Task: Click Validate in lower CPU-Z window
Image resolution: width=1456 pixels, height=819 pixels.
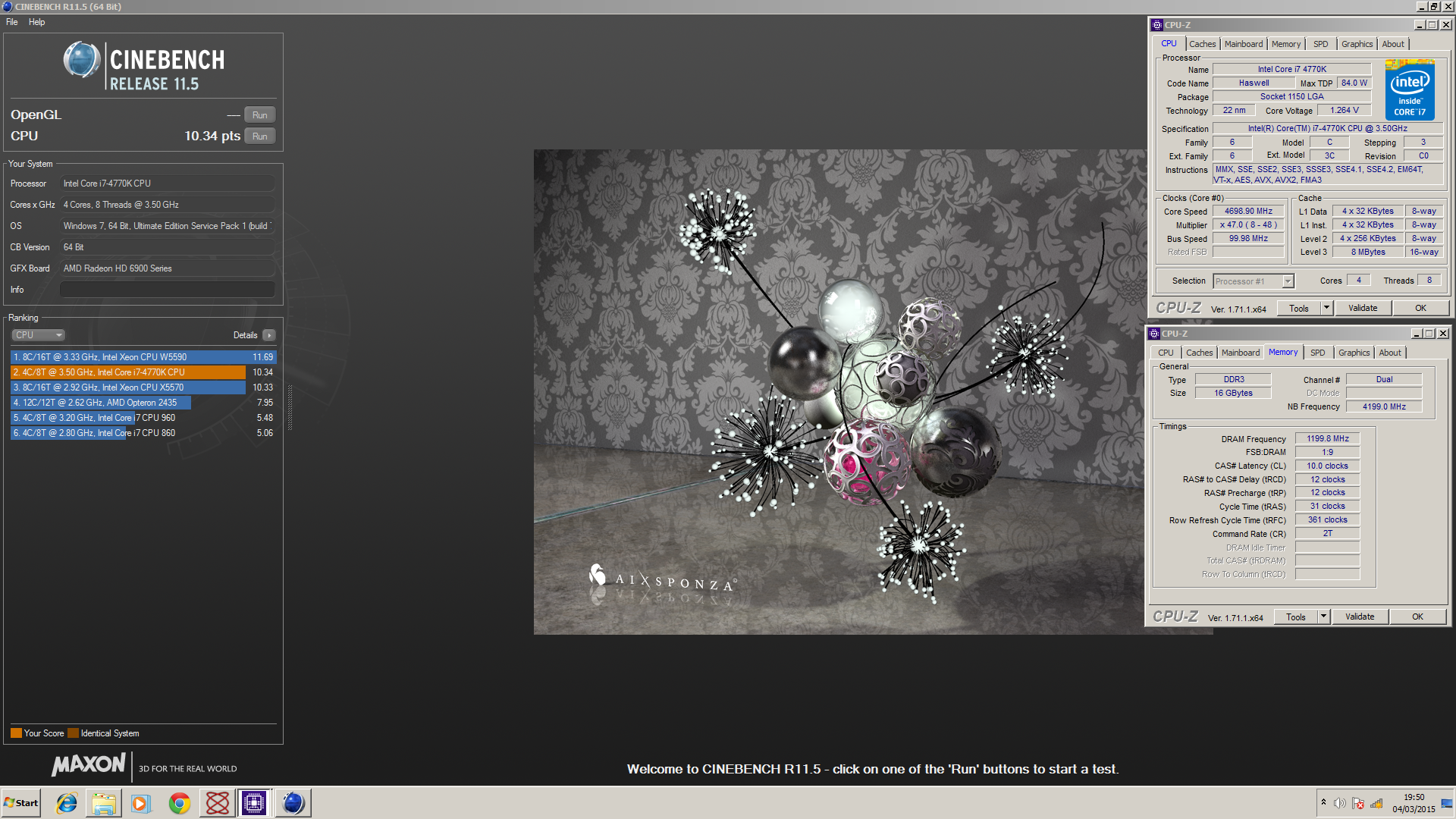Action: point(1360,617)
